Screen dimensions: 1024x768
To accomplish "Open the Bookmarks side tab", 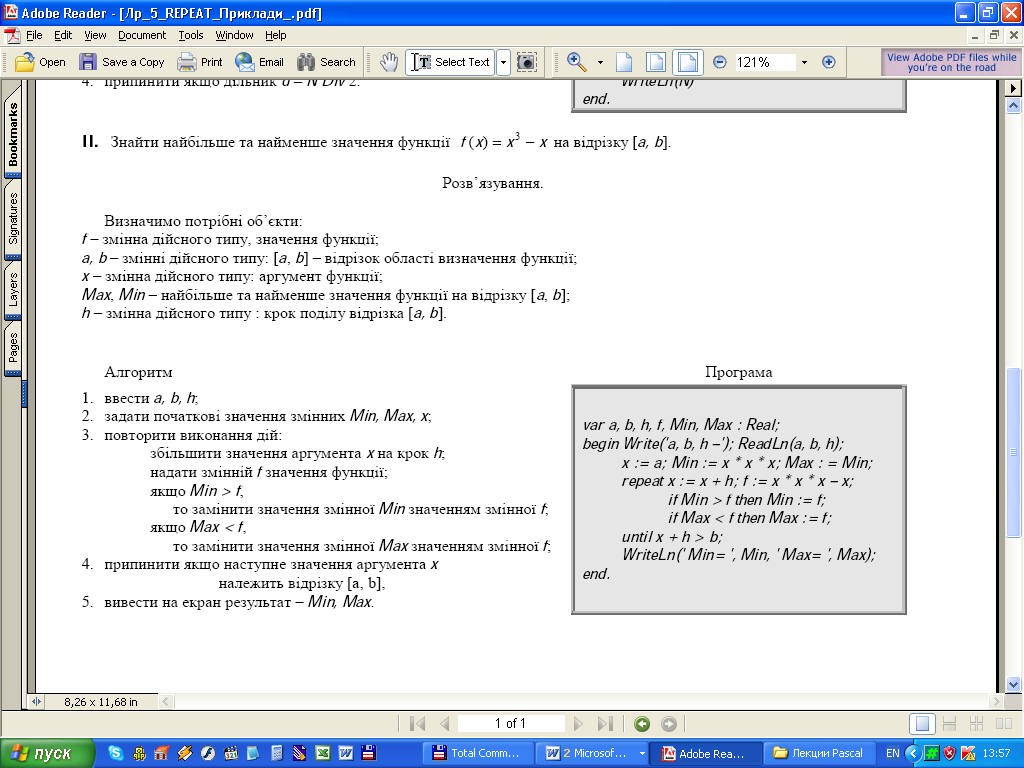I will pyautogui.click(x=13, y=133).
